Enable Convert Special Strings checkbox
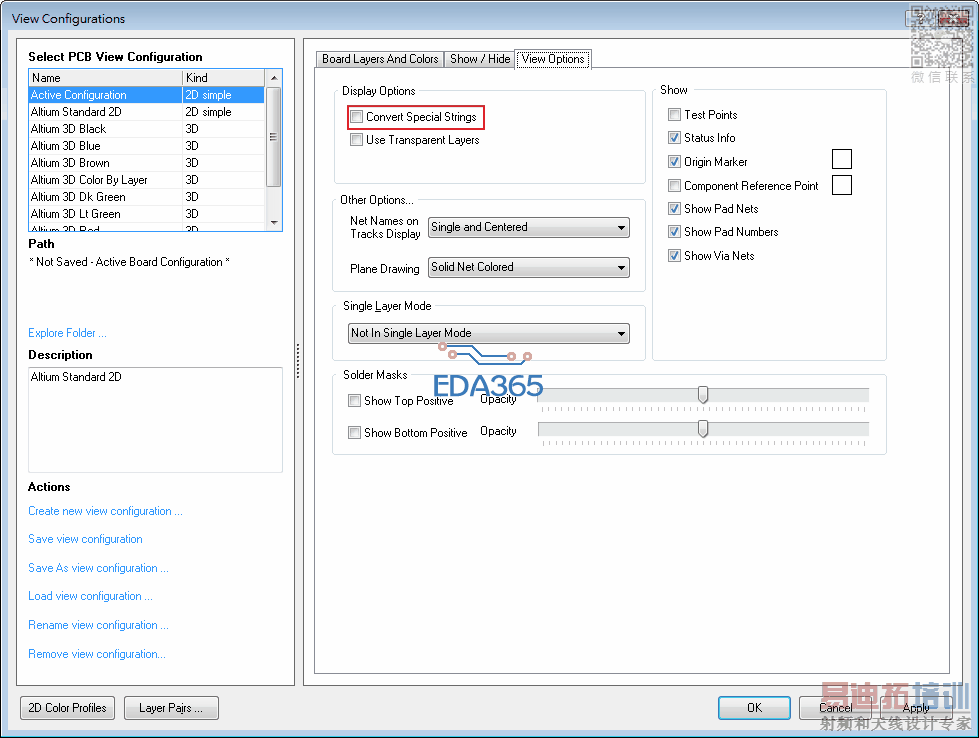 [357, 117]
